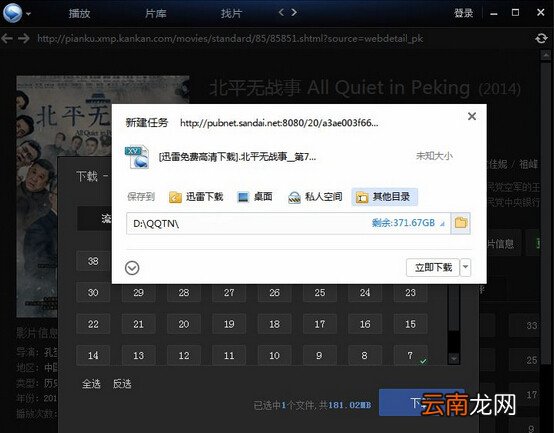Screen dimensions: 554x433
Task: Toggle episode 38 selection
Action: (x=93, y=261)
